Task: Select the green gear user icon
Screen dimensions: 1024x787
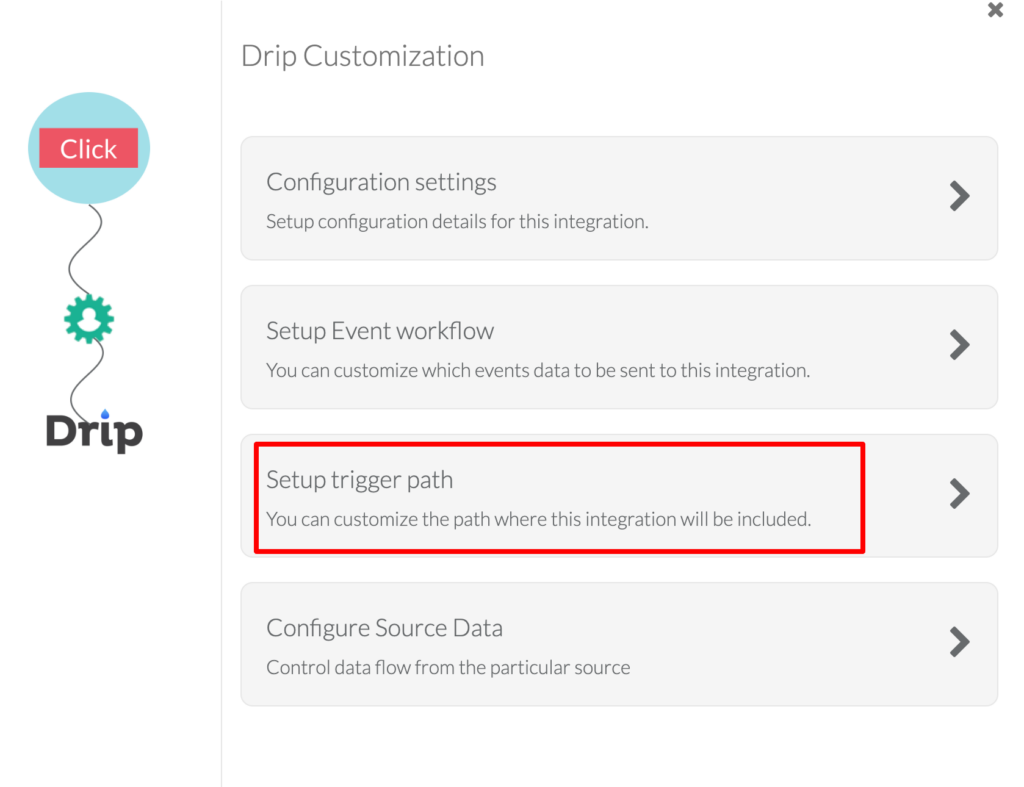Action: tap(89, 319)
